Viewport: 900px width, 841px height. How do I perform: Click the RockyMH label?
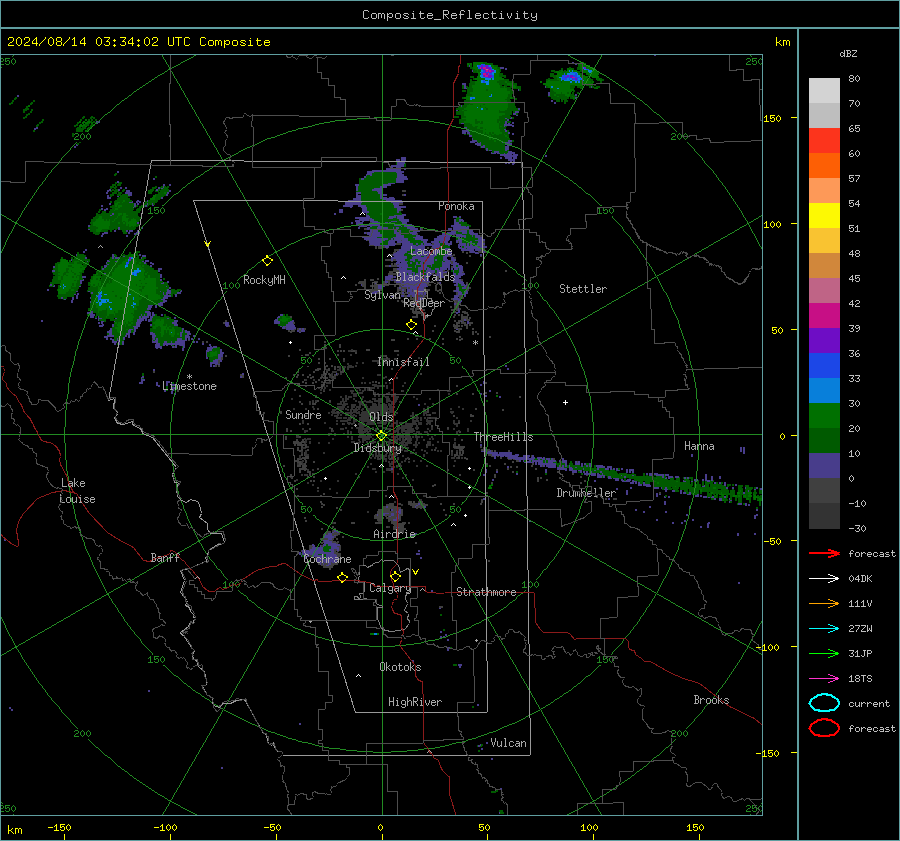(x=264, y=280)
